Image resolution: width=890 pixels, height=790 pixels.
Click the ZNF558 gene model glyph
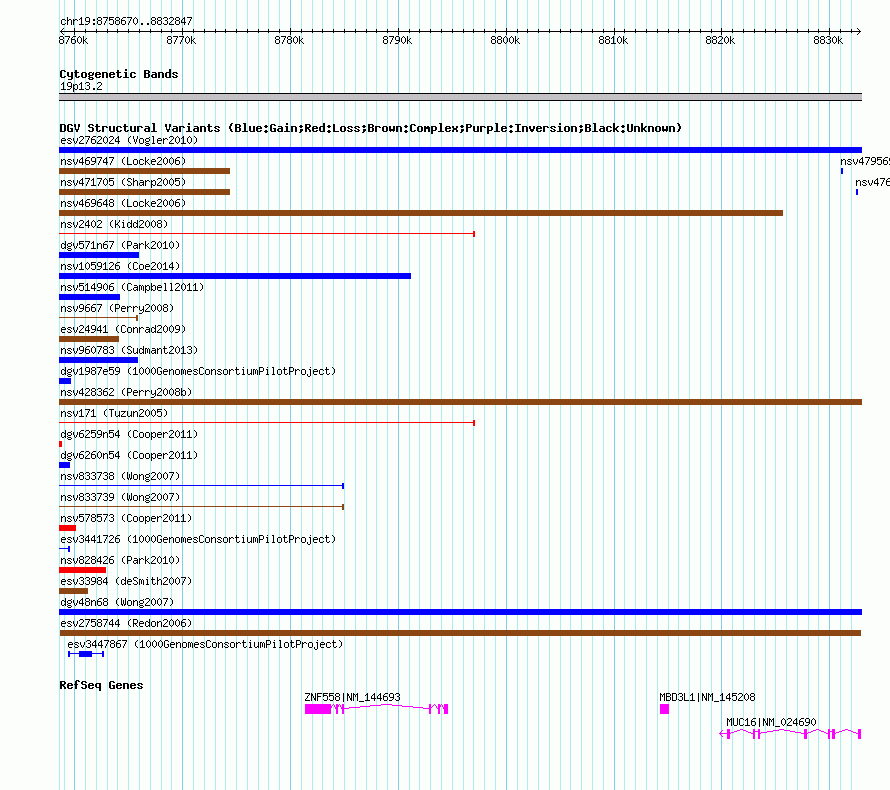pyautogui.click(x=376, y=709)
